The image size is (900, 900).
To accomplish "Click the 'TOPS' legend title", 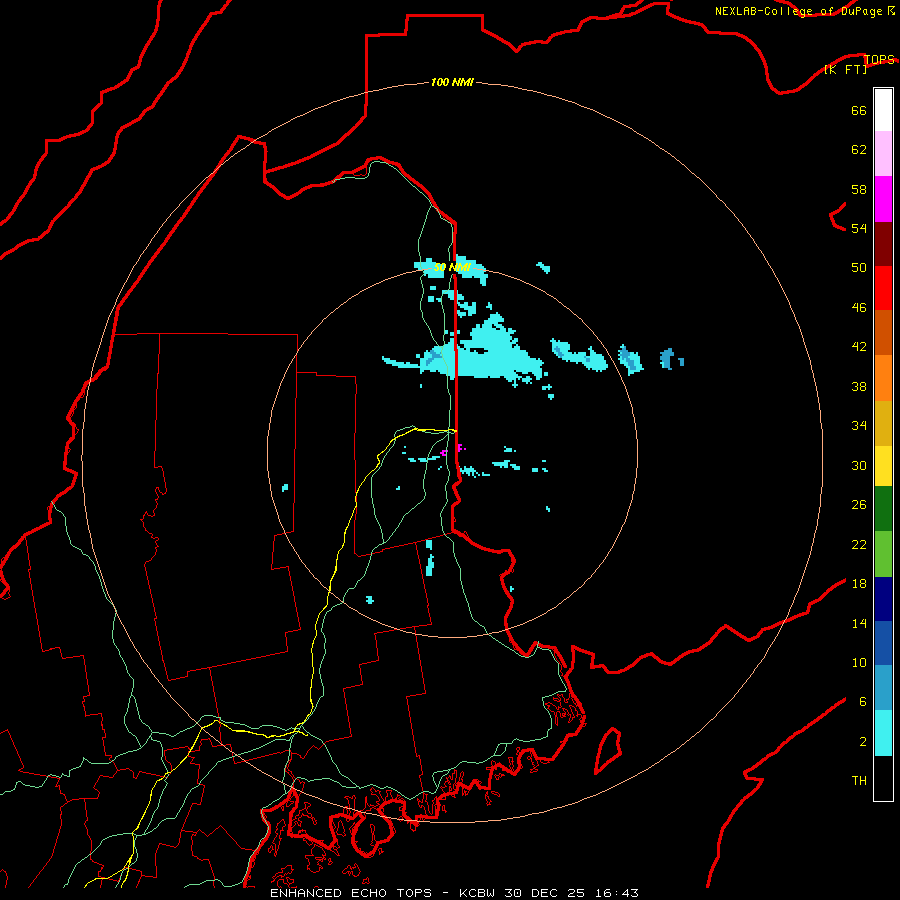I will [x=879, y=59].
